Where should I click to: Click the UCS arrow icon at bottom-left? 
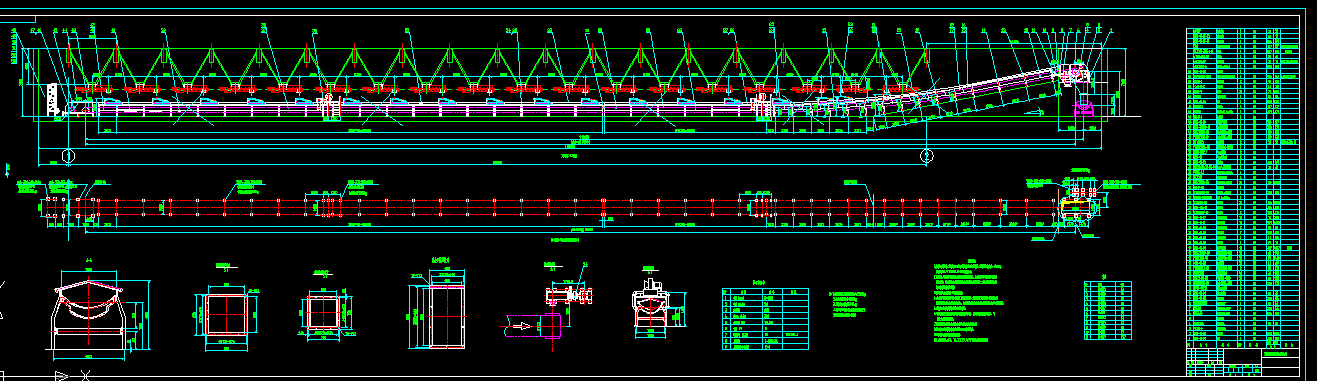tap(72, 376)
